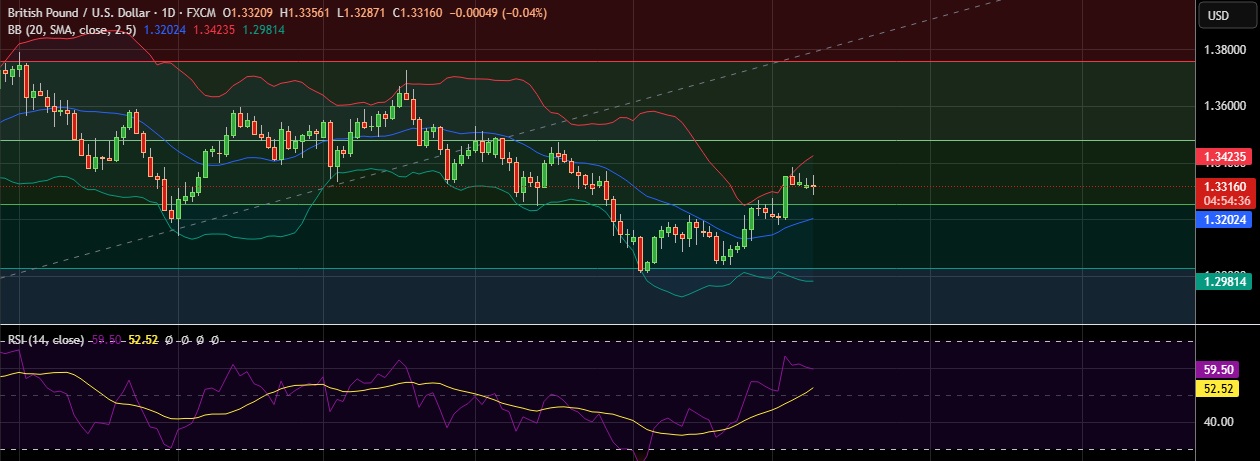Image resolution: width=1260 pixels, height=461 pixels.
Task: Select the BB (20, SMA, close, 2.5) indicator legend
Action: (x=72, y=30)
